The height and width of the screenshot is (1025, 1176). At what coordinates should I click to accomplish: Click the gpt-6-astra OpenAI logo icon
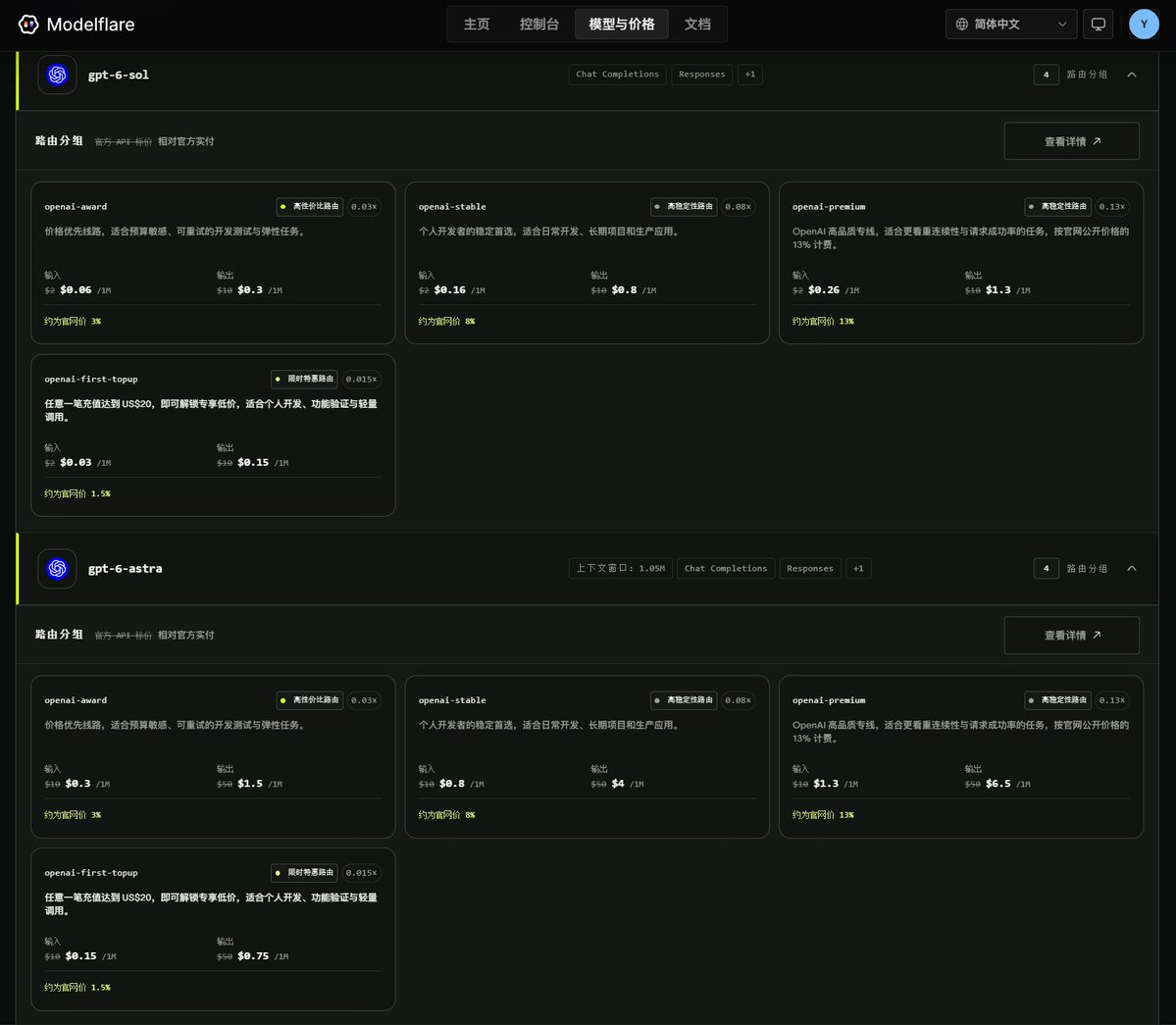tap(57, 568)
